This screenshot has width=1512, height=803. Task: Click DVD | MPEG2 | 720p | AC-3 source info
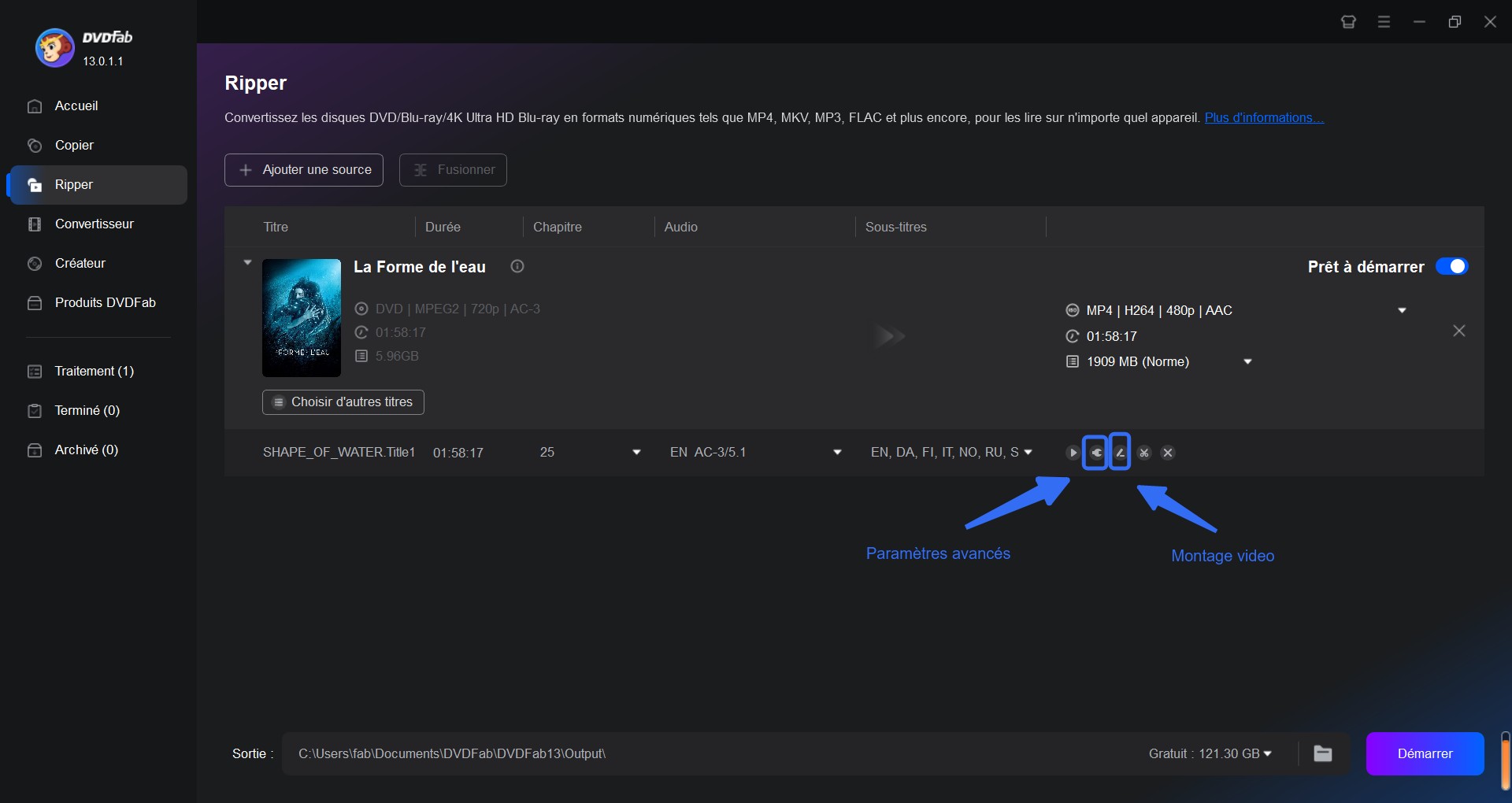pyautogui.click(x=458, y=309)
